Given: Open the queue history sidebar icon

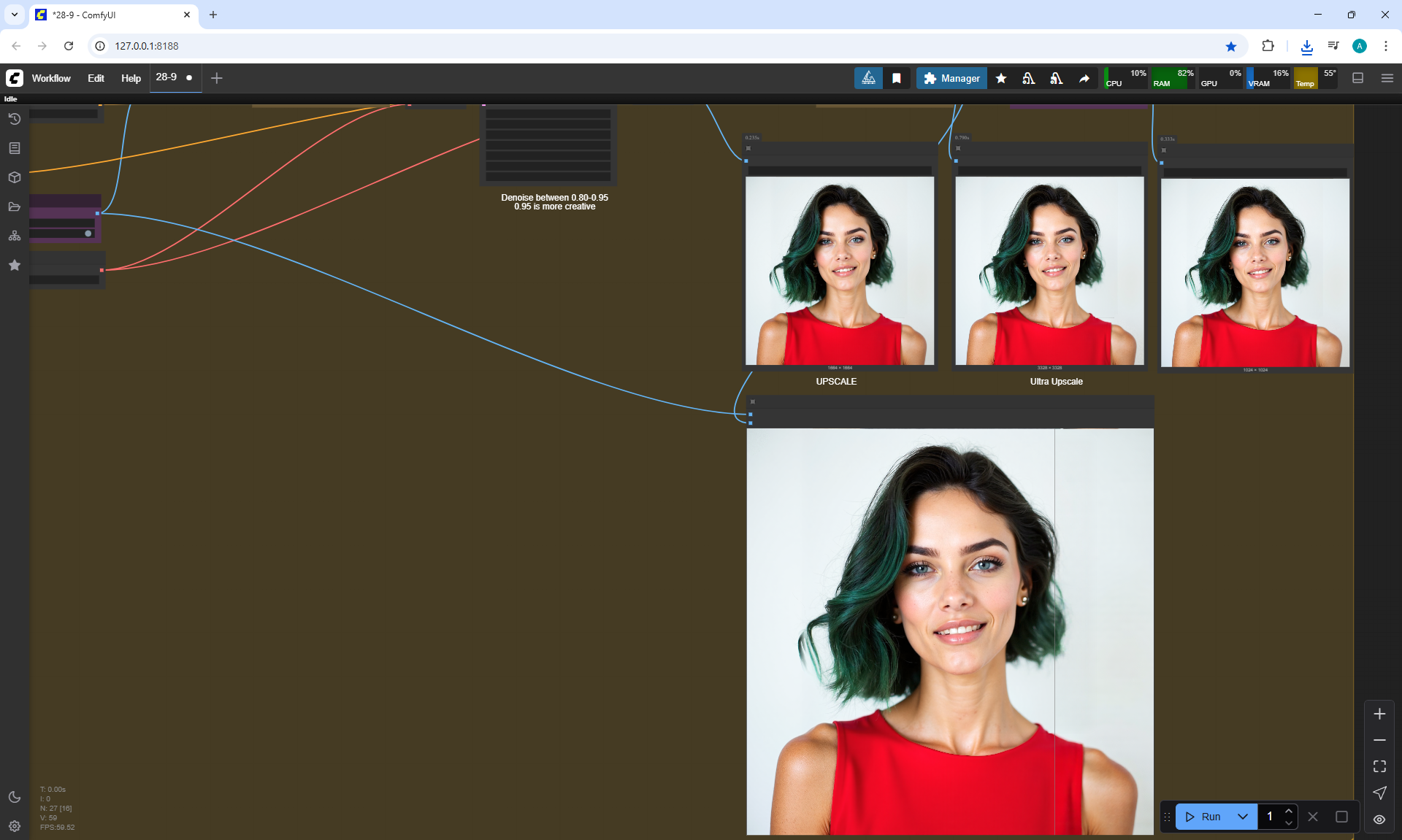Looking at the screenshot, I should click(14, 119).
